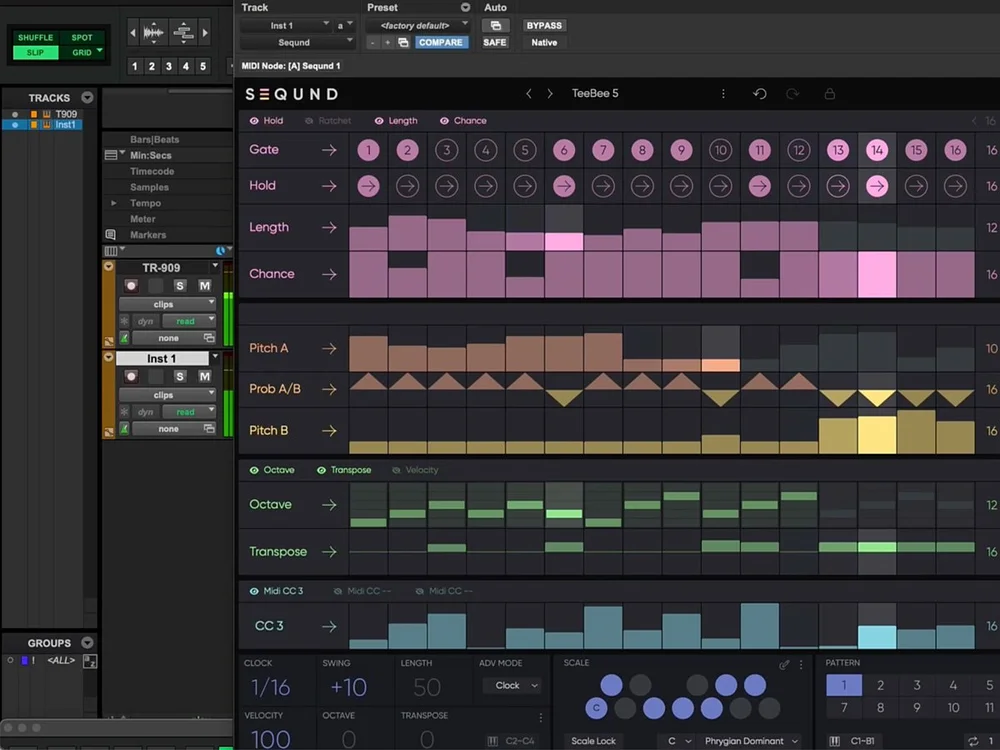The height and width of the screenshot is (750, 1000).
Task: Solo the TR-909 track
Action: pyautogui.click(x=180, y=286)
